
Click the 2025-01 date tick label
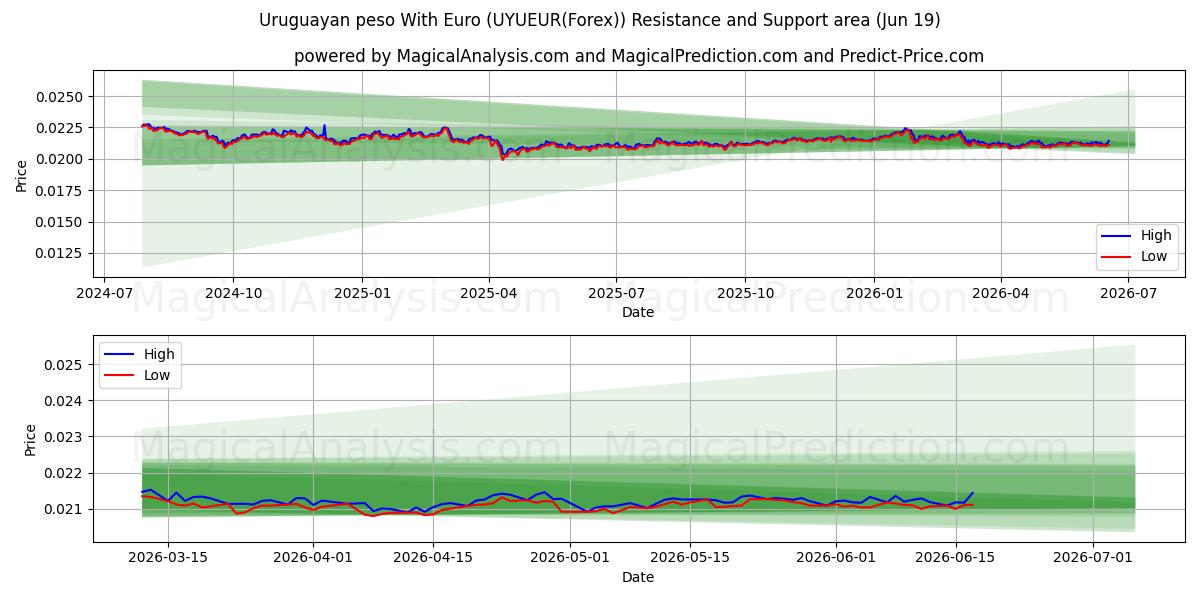[x=361, y=294]
